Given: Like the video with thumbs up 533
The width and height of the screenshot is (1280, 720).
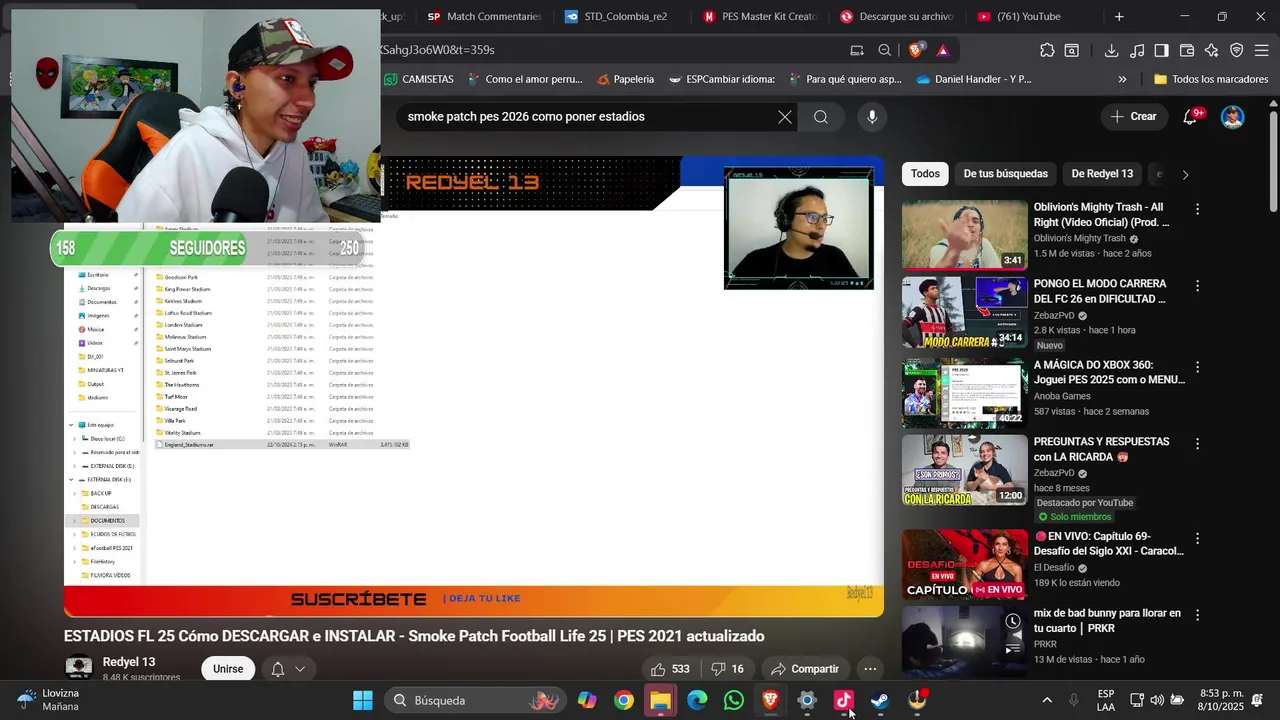Looking at the screenshot, I should (x=670, y=669).
